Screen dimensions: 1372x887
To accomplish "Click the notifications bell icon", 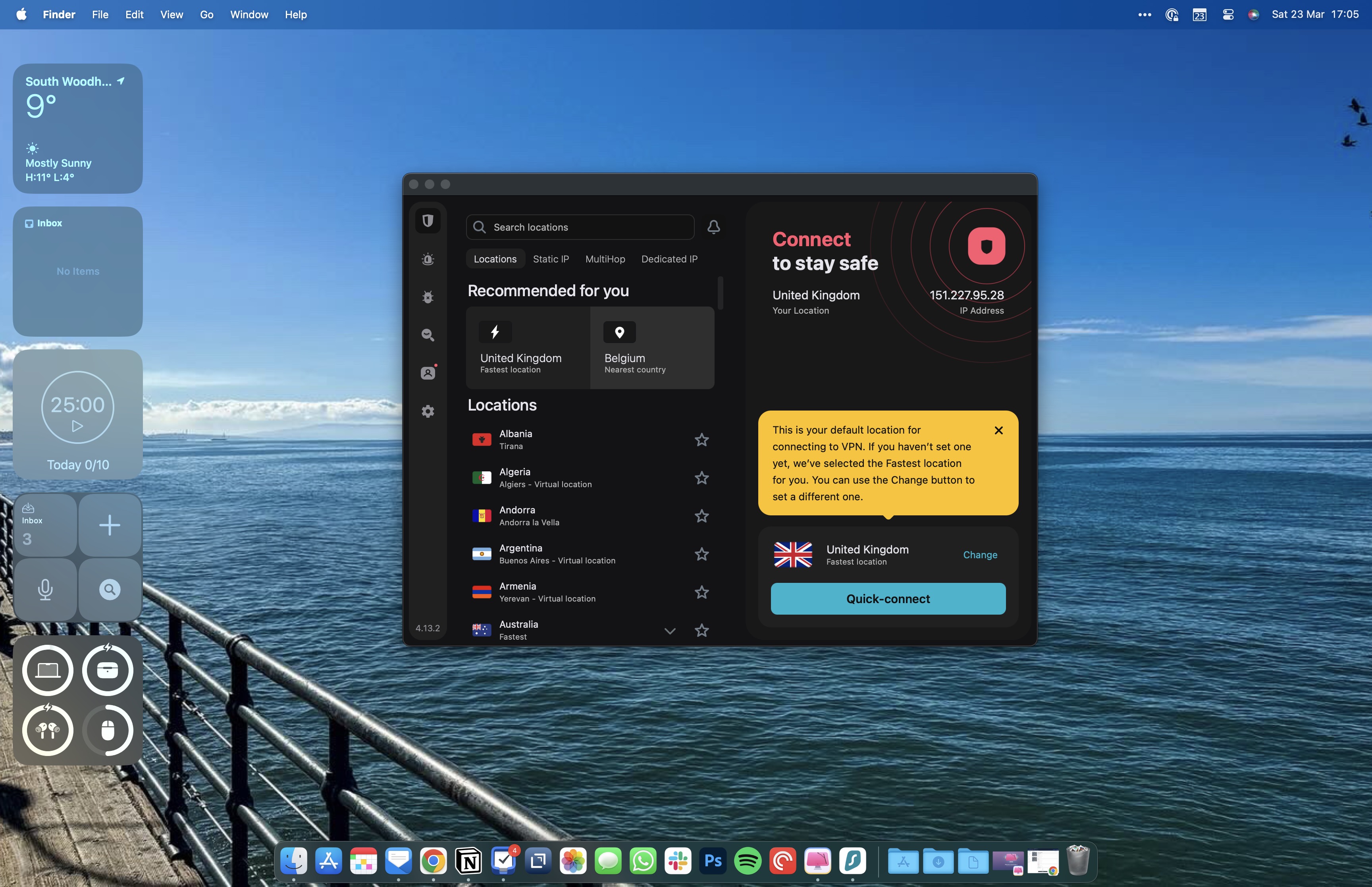I will click(713, 227).
